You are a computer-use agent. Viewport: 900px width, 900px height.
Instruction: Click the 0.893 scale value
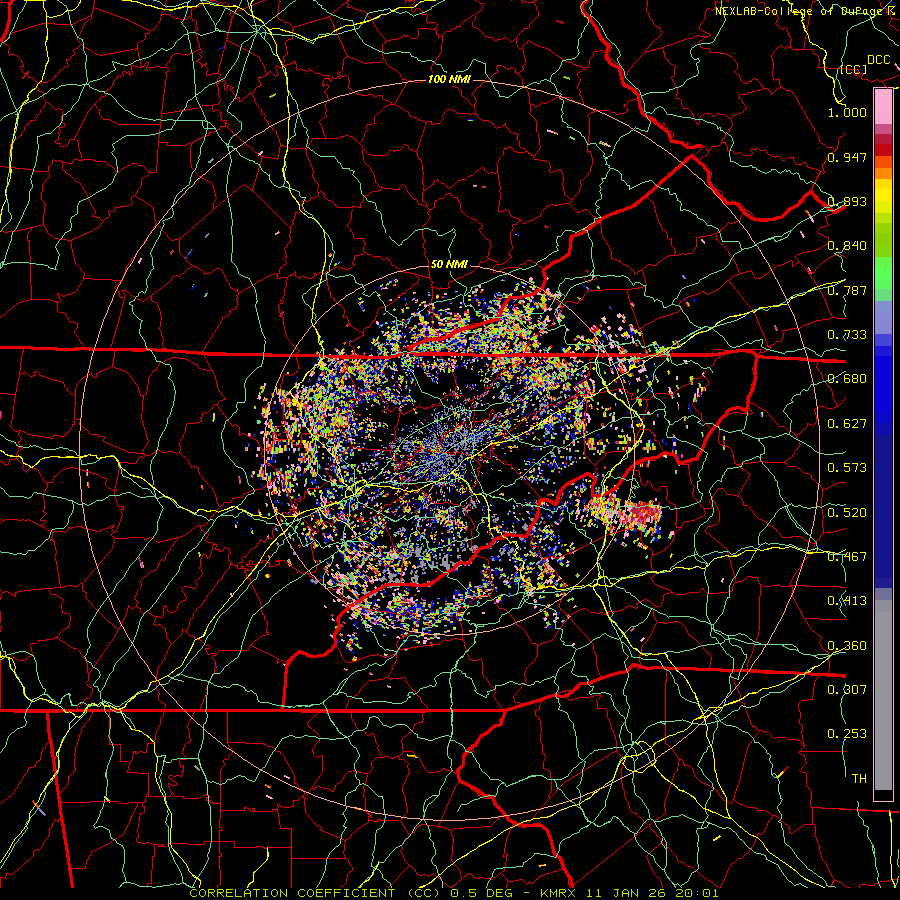[847, 201]
